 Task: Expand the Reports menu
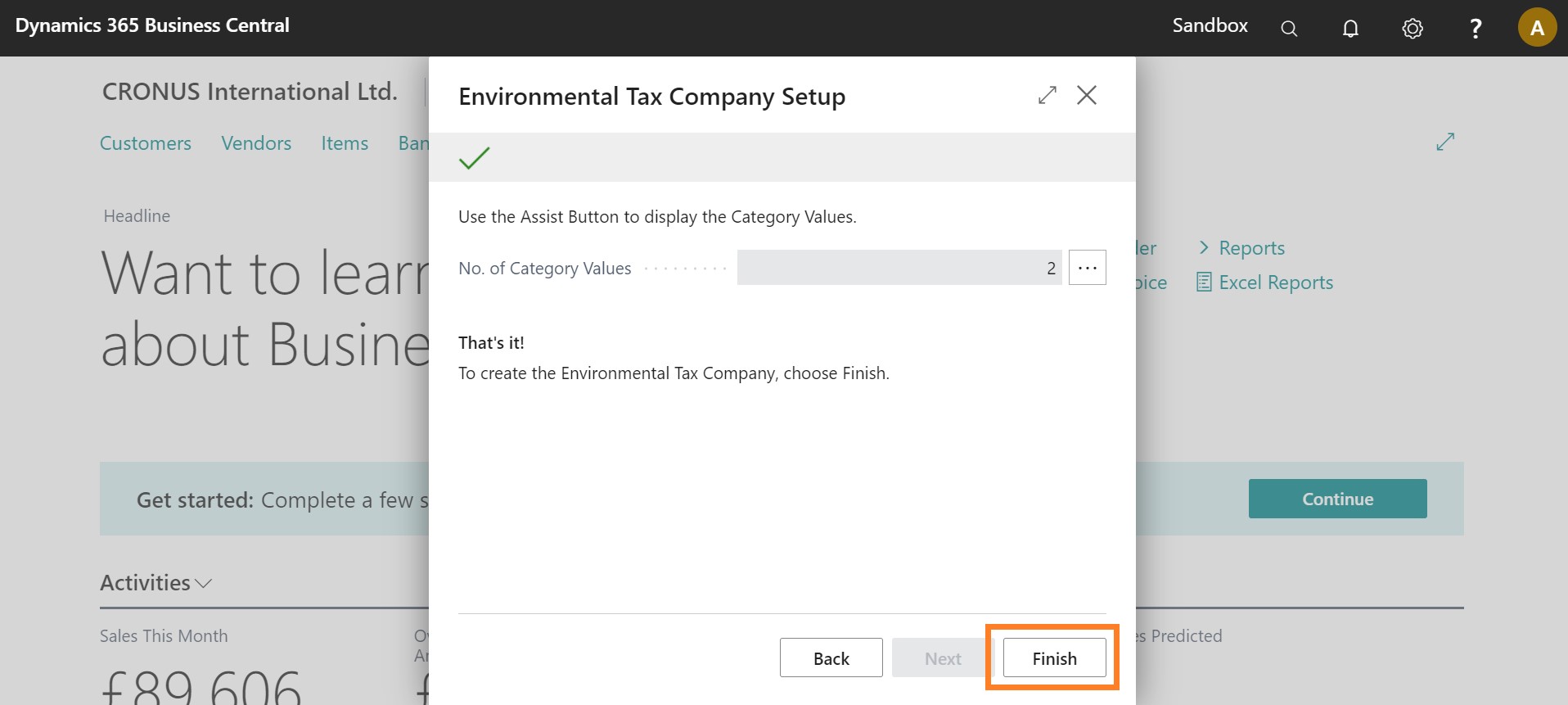[1241, 248]
